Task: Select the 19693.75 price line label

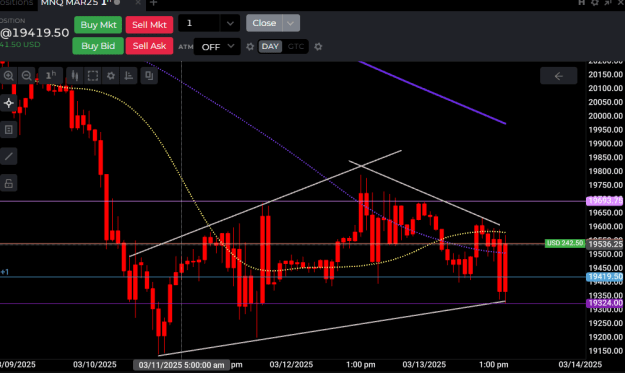Action: pyautogui.click(x=605, y=201)
